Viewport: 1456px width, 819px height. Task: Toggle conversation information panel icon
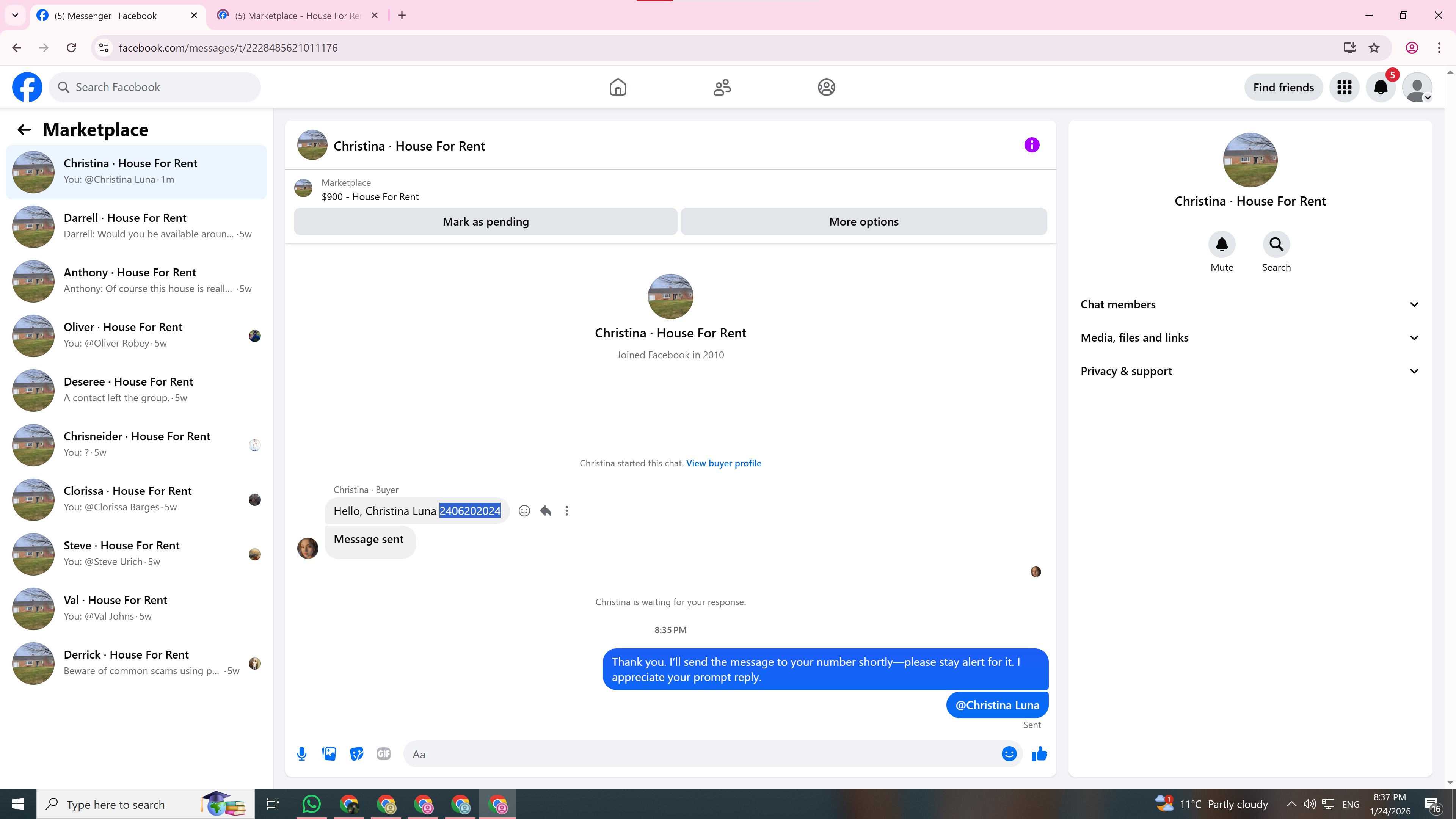(x=1031, y=145)
